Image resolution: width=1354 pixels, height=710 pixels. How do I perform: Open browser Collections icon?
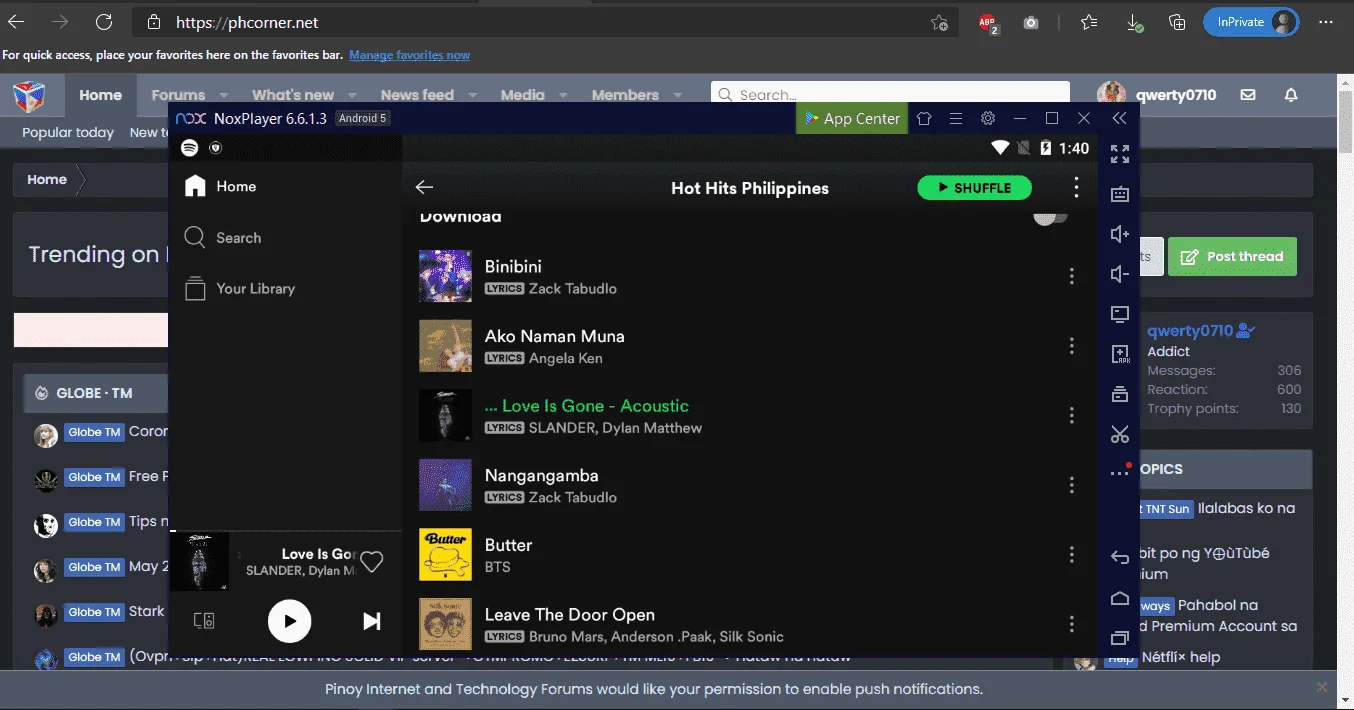(x=1177, y=22)
